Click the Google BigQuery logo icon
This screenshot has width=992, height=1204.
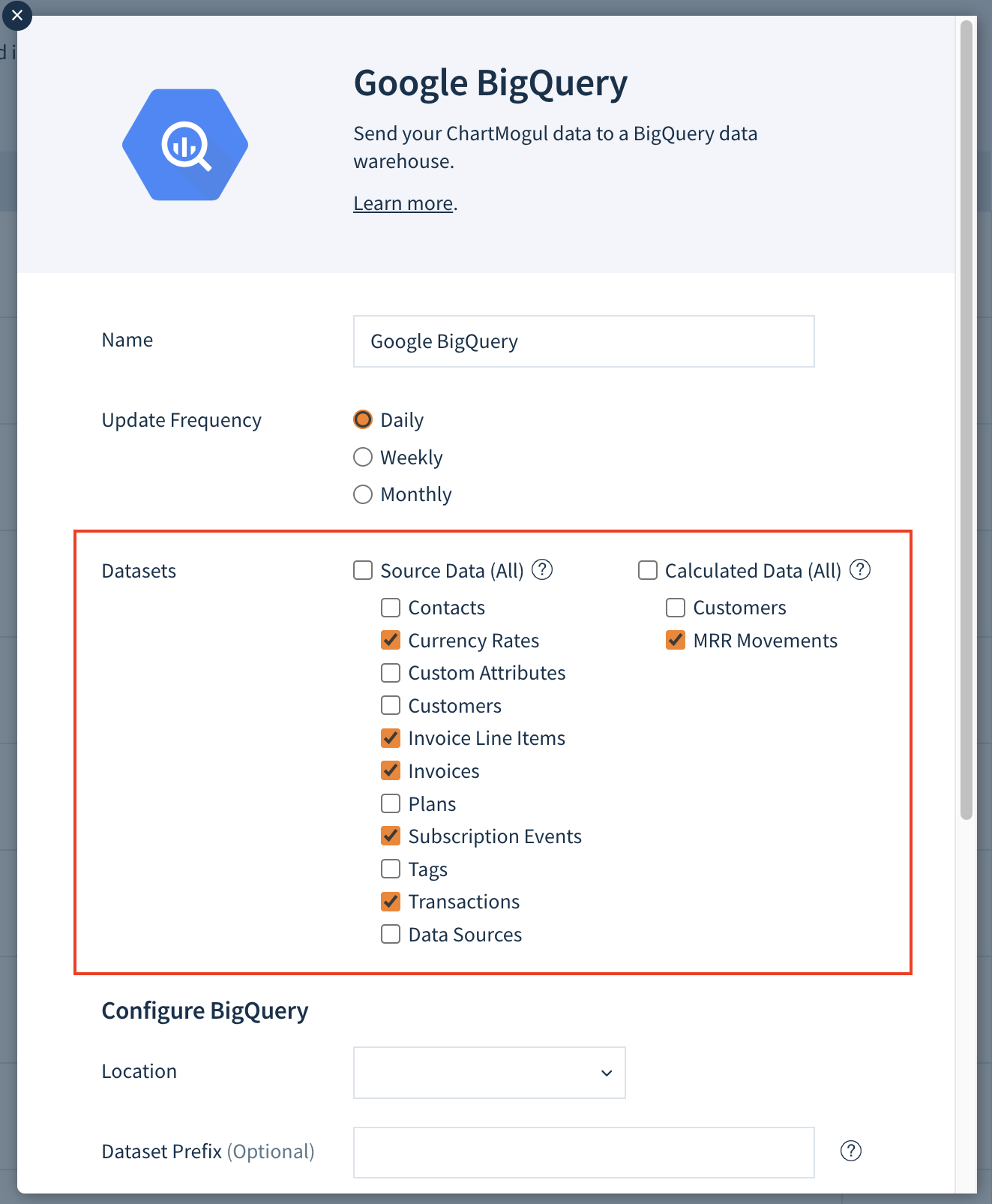(185, 145)
